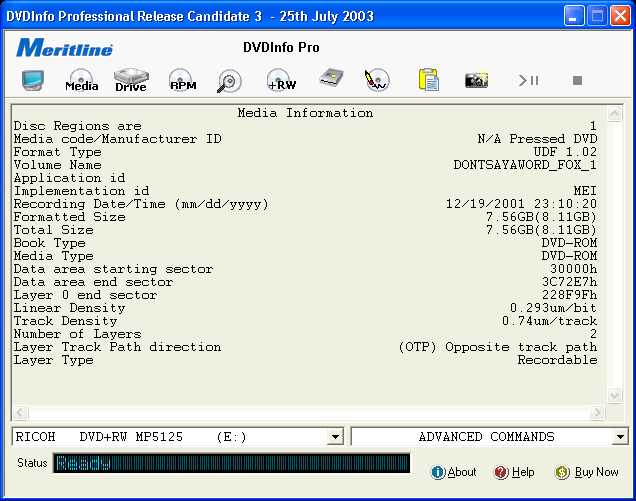The height and width of the screenshot is (501, 636).
Task: Click the 'DVDInfo Pro' title text
Action: (281, 47)
